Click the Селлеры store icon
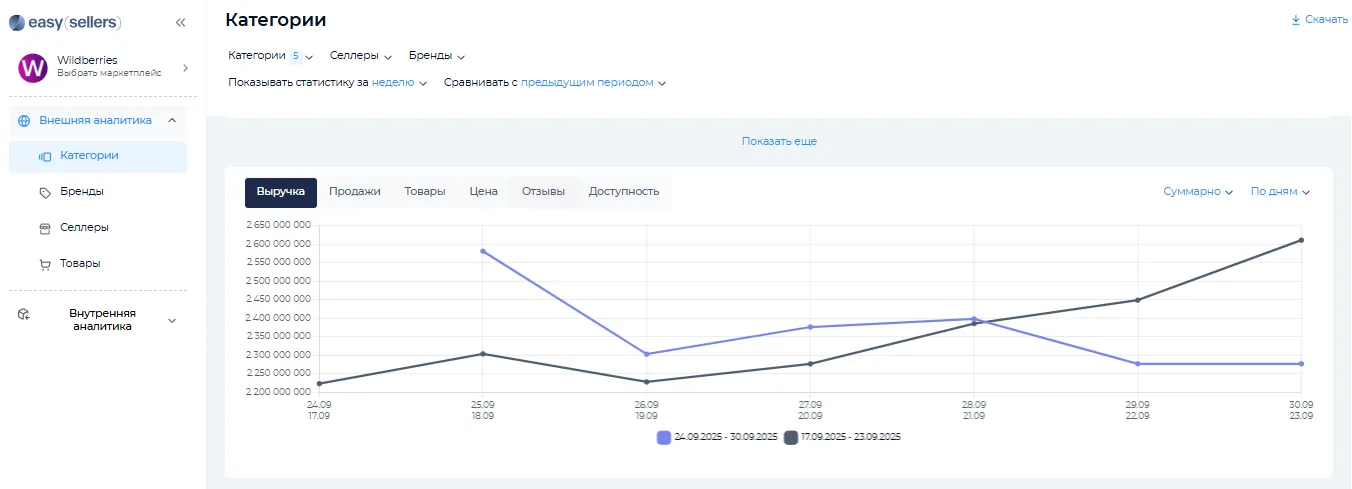 click(x=44, y=228)
